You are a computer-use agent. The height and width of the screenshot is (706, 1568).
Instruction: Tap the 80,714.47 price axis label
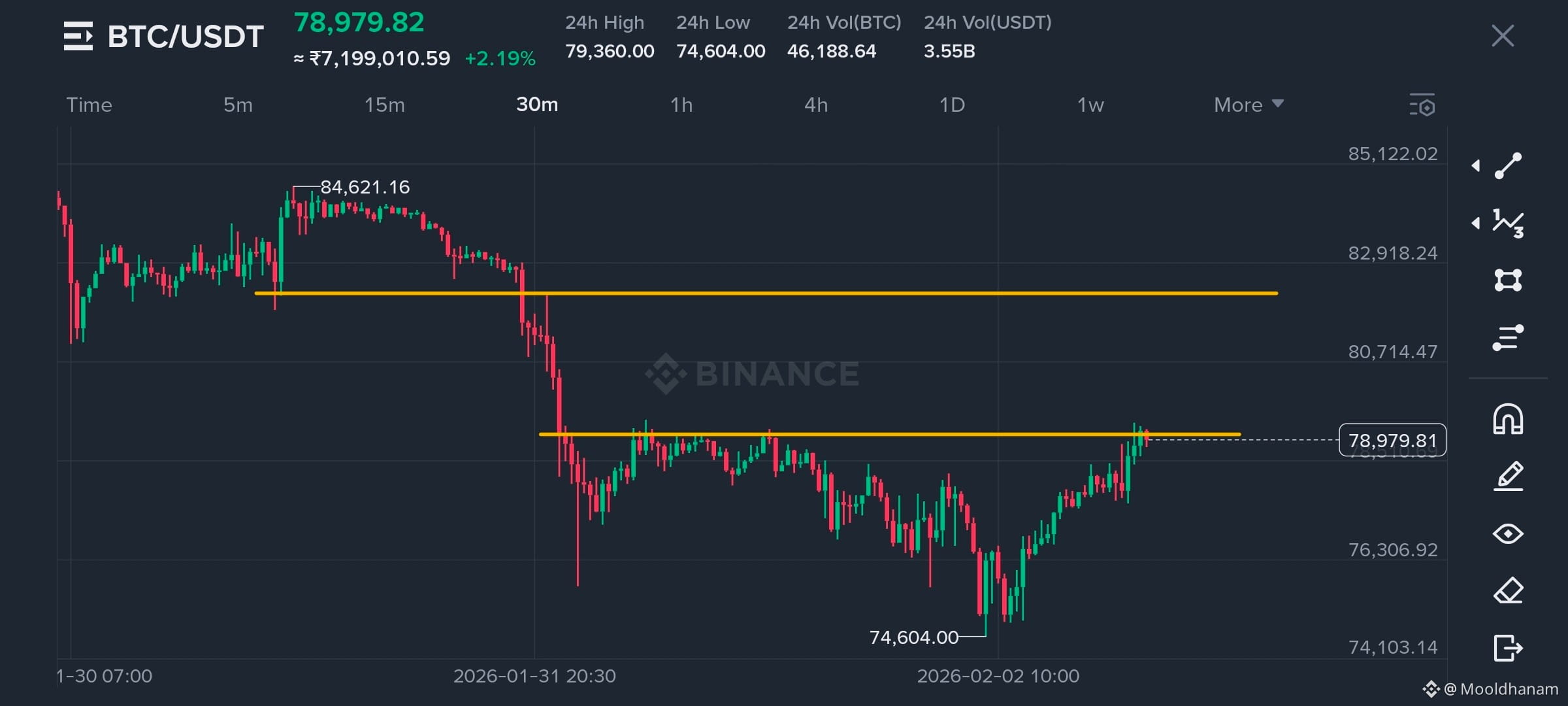coord(1393,352)
